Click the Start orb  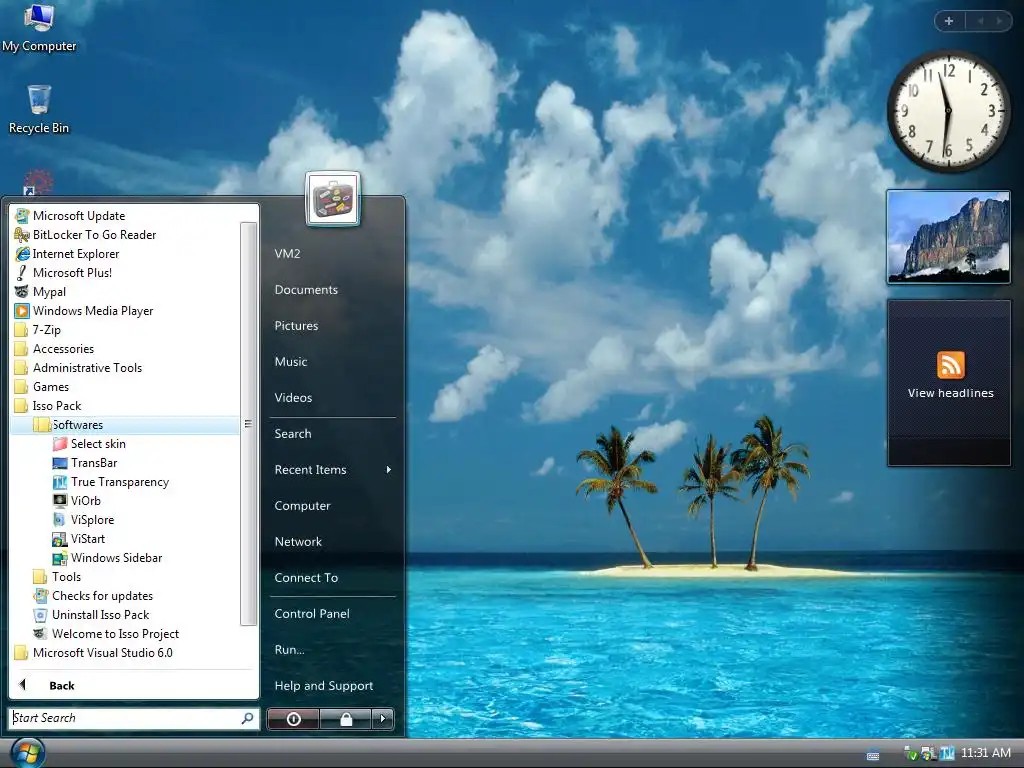click(27, 754)
